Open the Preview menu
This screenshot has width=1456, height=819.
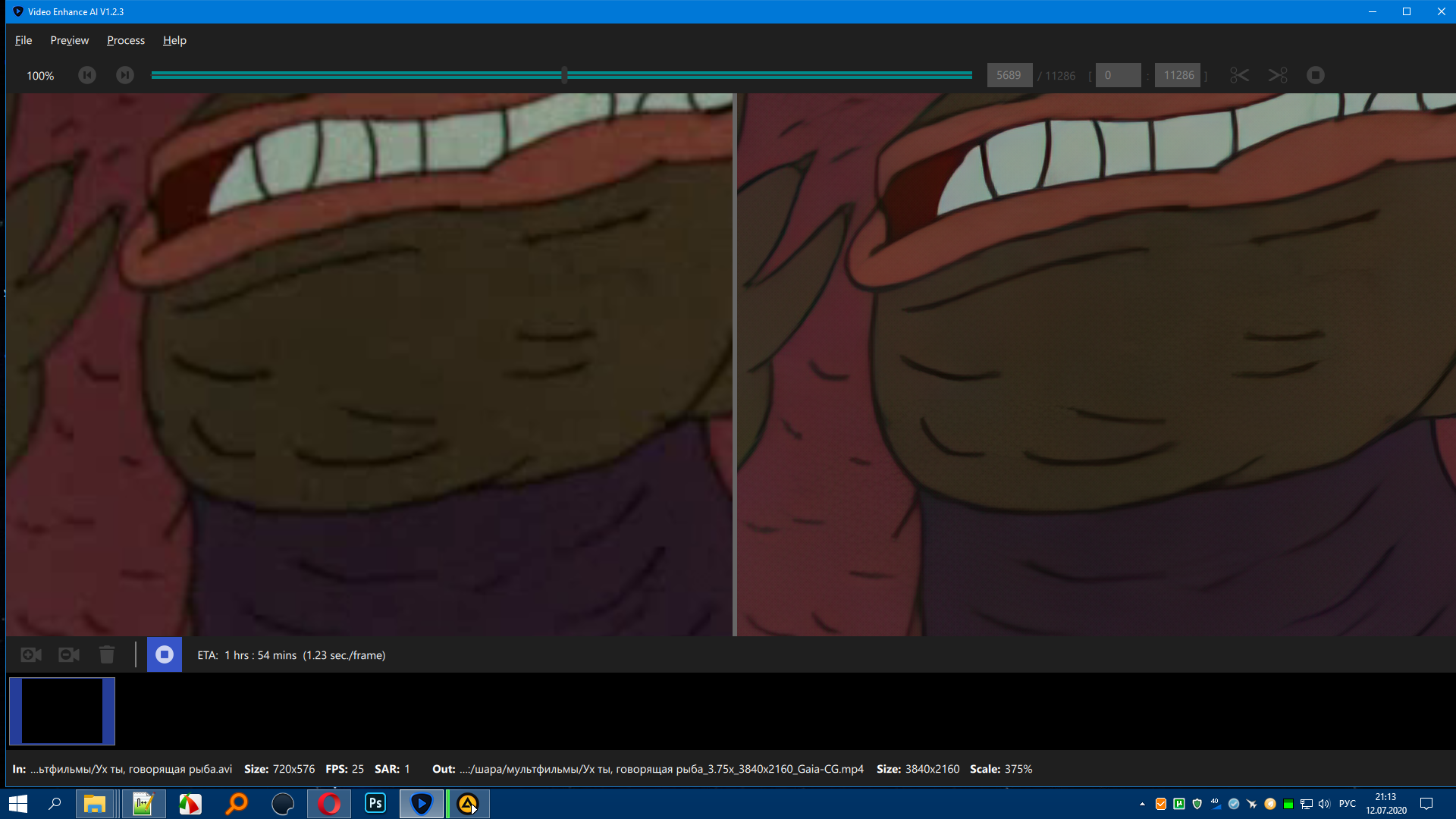(x=70, y=40)
